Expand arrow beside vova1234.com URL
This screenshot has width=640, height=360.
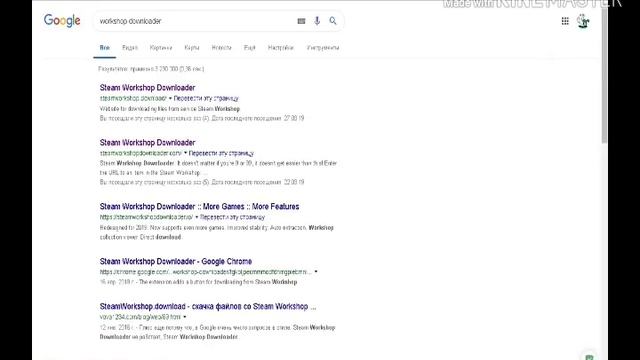tap(184, 317)
